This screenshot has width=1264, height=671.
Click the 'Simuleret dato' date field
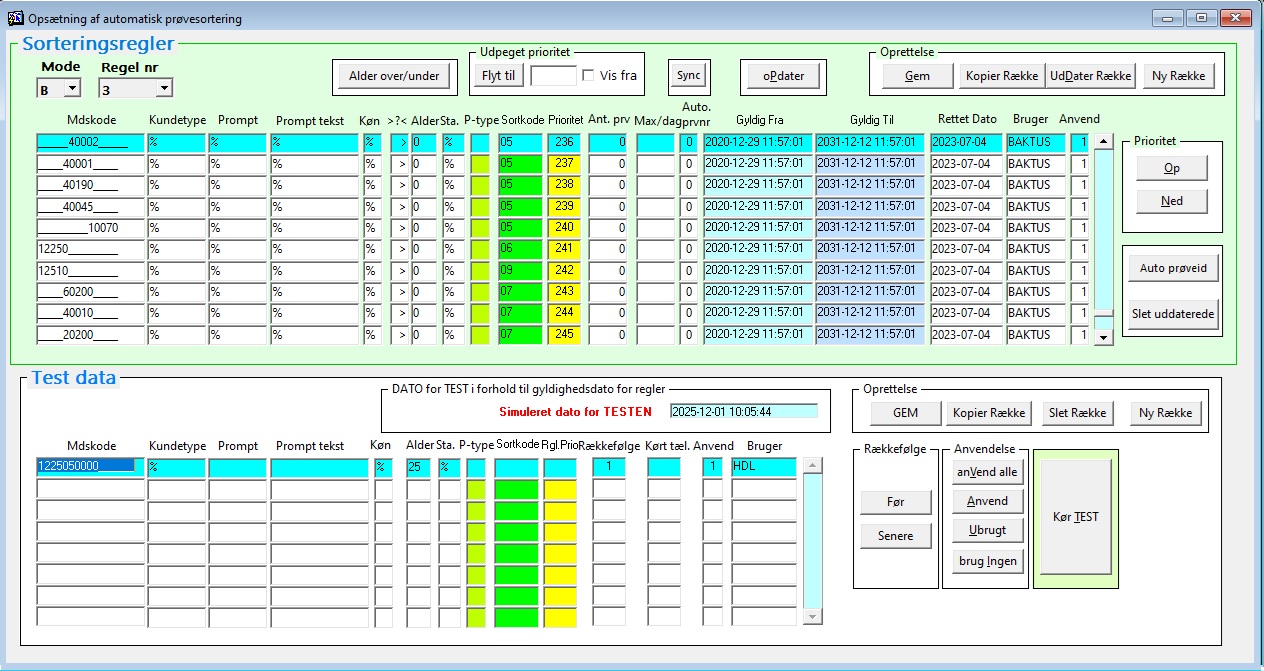(743, 411)
